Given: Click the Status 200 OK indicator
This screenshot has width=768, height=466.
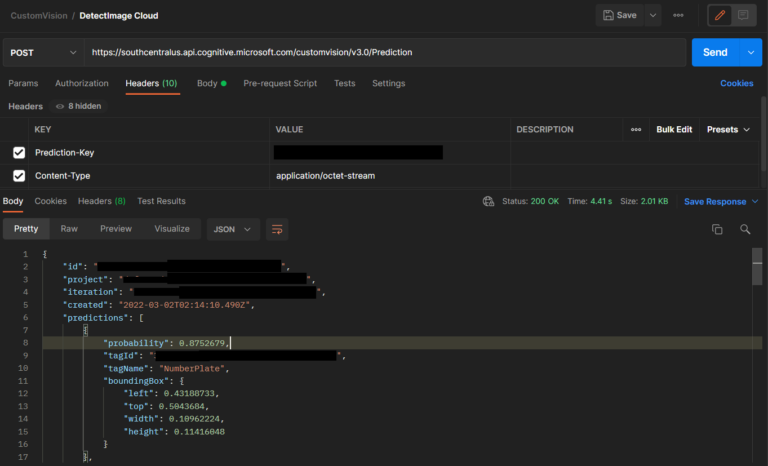Looking at the screenshot, I should [530, 201].
